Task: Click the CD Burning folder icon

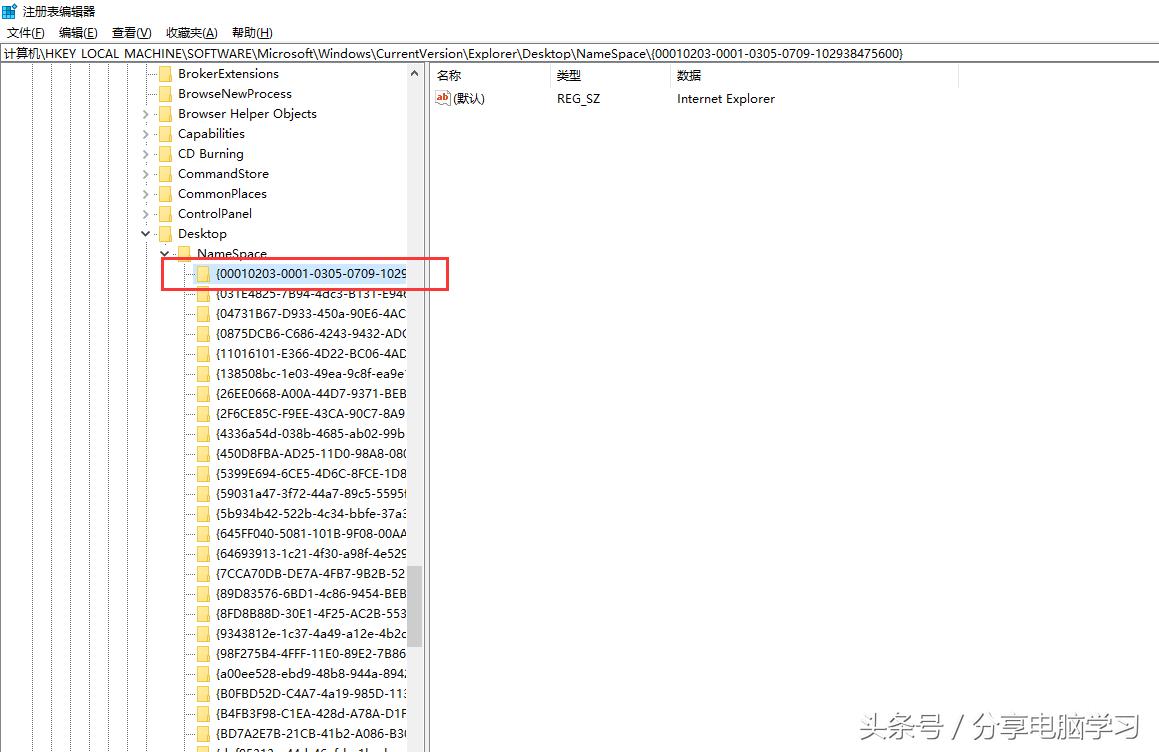Action: point(165,153)
